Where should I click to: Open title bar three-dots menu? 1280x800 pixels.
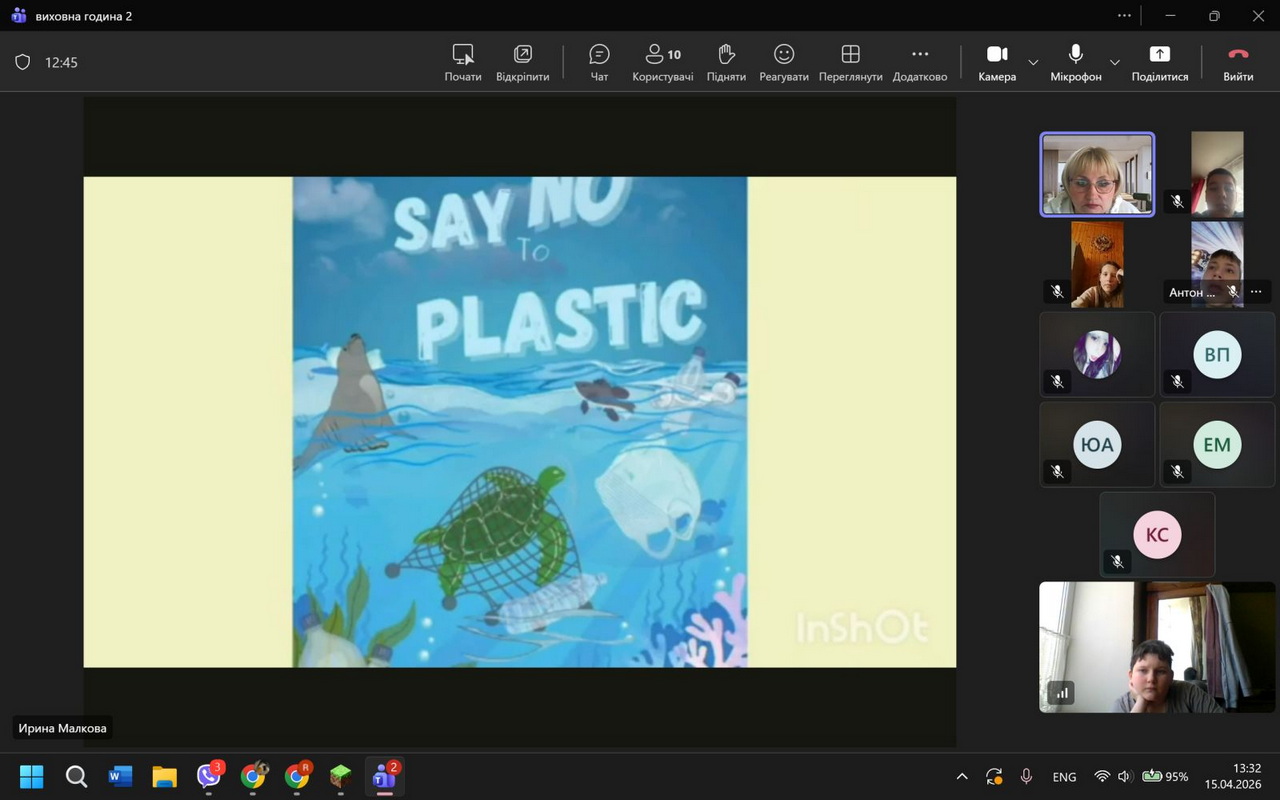tap(1124, 16)
